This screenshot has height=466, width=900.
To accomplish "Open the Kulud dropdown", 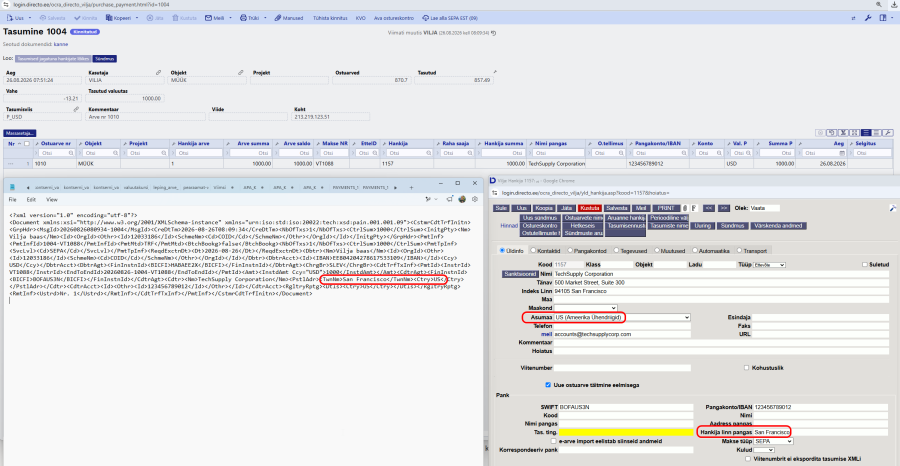I will [x=764, y=450].
